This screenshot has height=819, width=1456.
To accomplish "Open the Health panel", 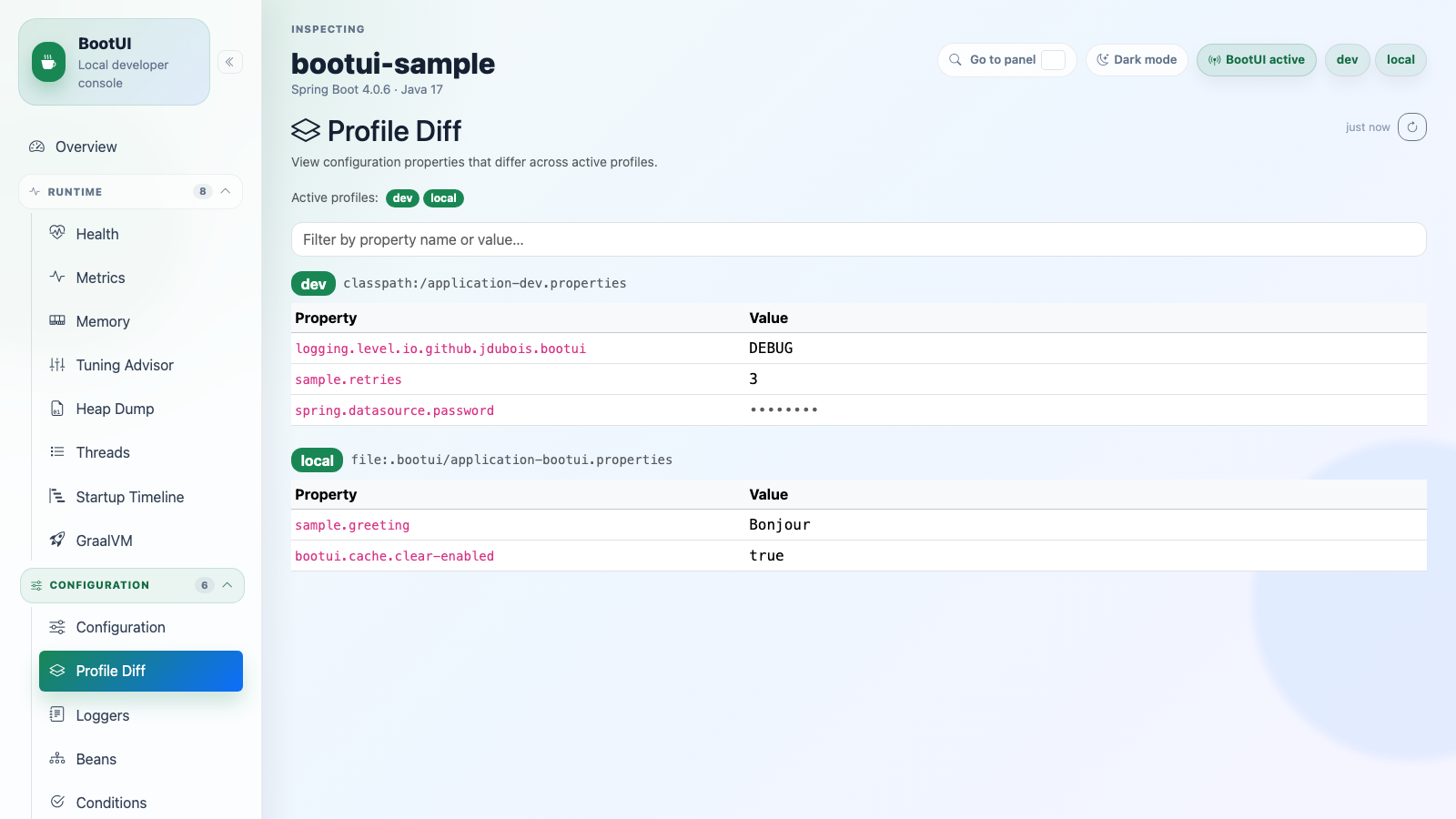I will coord(141,234).
